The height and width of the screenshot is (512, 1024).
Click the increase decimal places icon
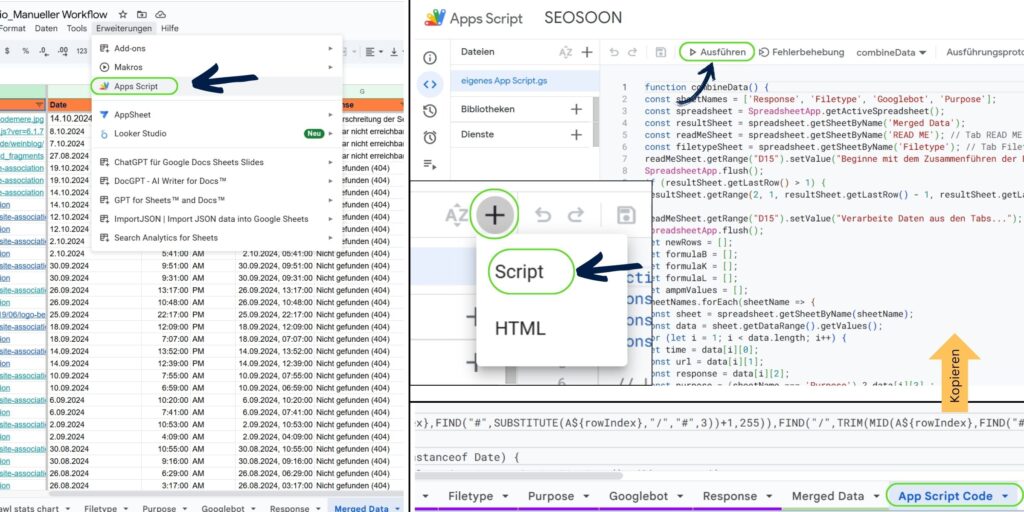(63, 51)
